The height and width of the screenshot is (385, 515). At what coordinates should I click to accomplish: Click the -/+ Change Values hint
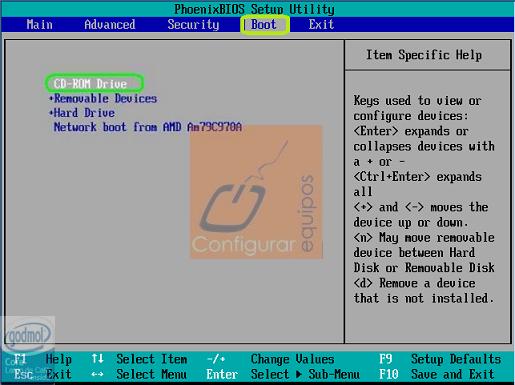pos(270,359)
